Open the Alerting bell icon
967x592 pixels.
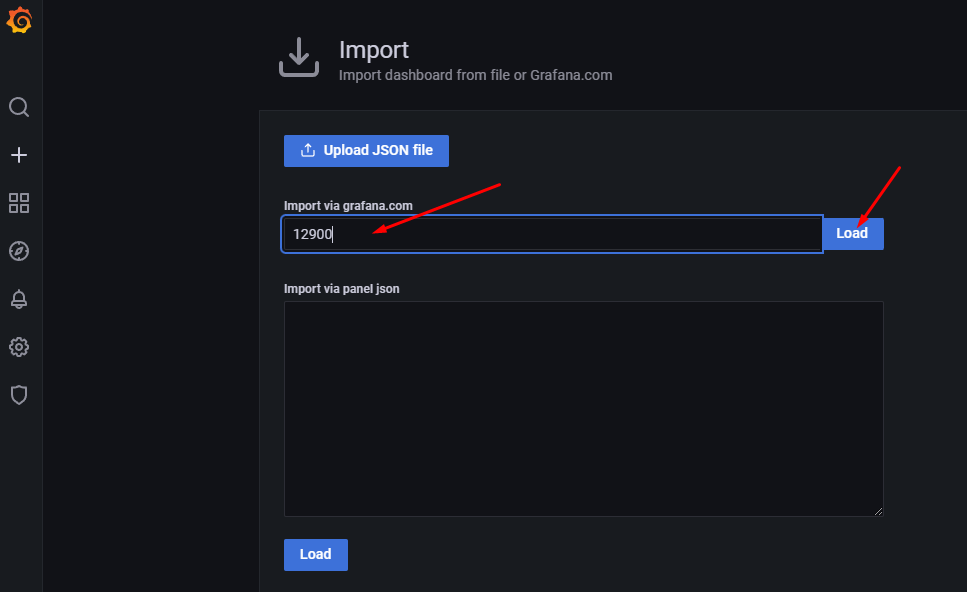19,299
